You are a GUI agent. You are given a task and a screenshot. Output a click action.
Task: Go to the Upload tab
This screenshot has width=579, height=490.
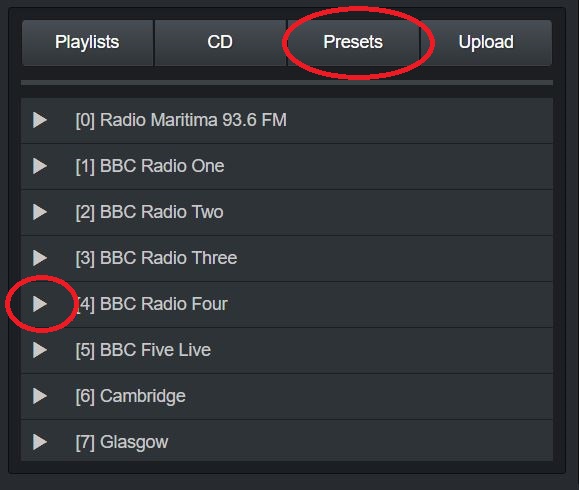(x=486, y=43)
